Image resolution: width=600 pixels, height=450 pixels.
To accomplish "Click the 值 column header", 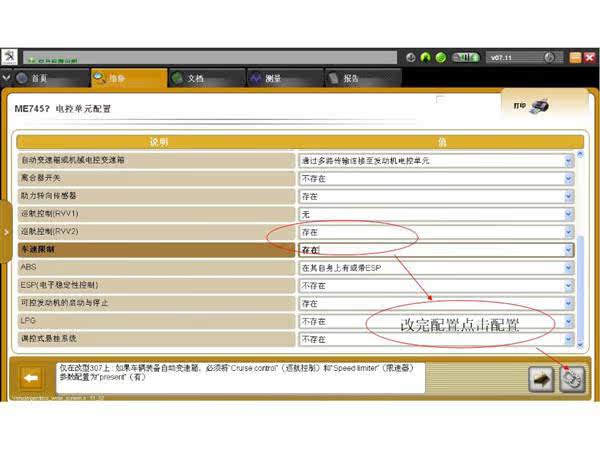I will pos(442,142).
